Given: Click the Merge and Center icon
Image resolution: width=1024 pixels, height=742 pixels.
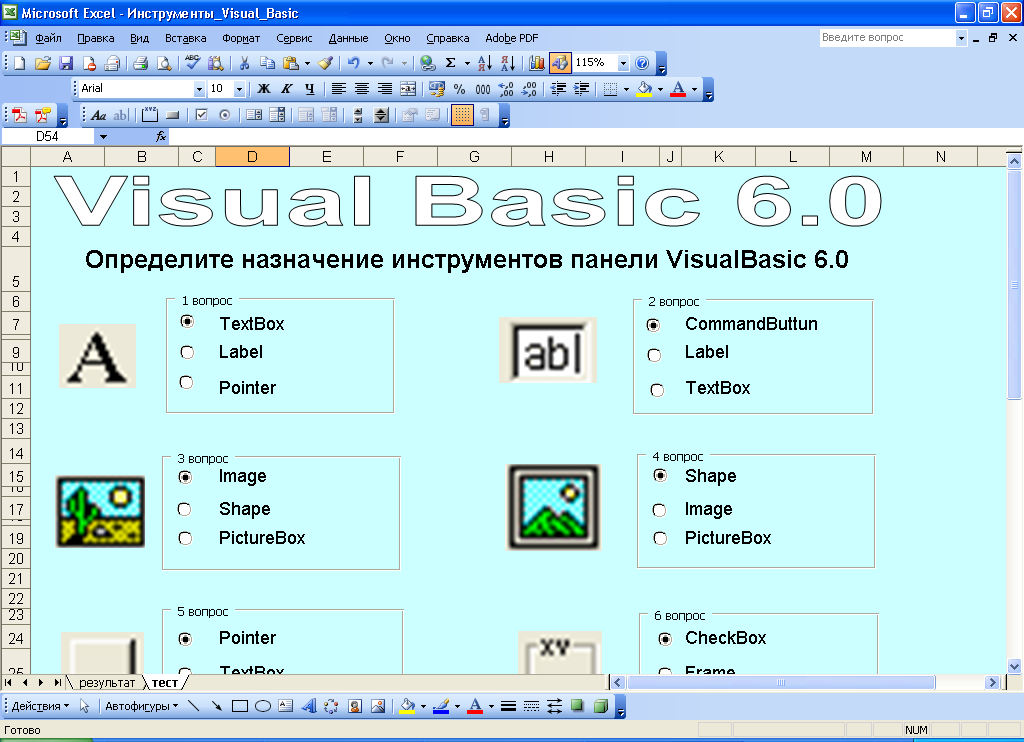Looking at the screenshot, I should click(408, 89).
